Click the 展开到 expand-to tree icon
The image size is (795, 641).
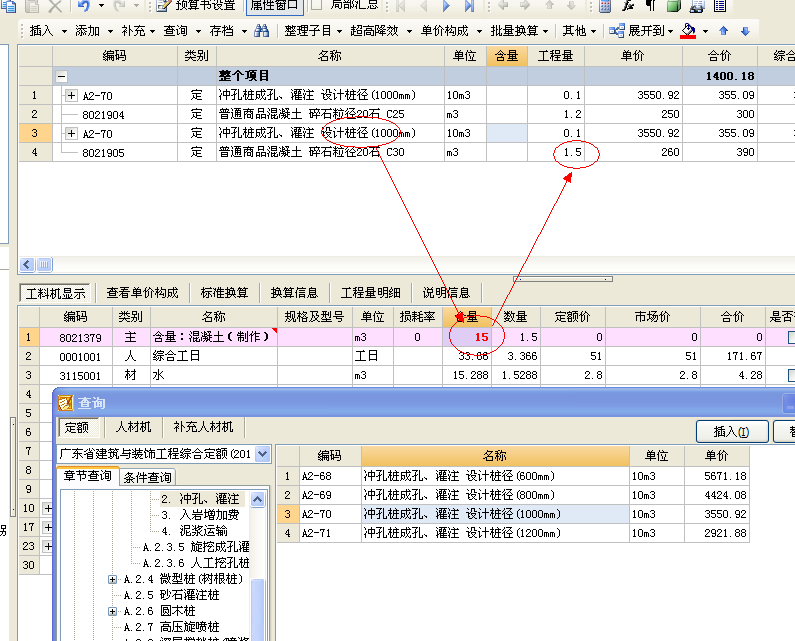[x=617, y=31]
